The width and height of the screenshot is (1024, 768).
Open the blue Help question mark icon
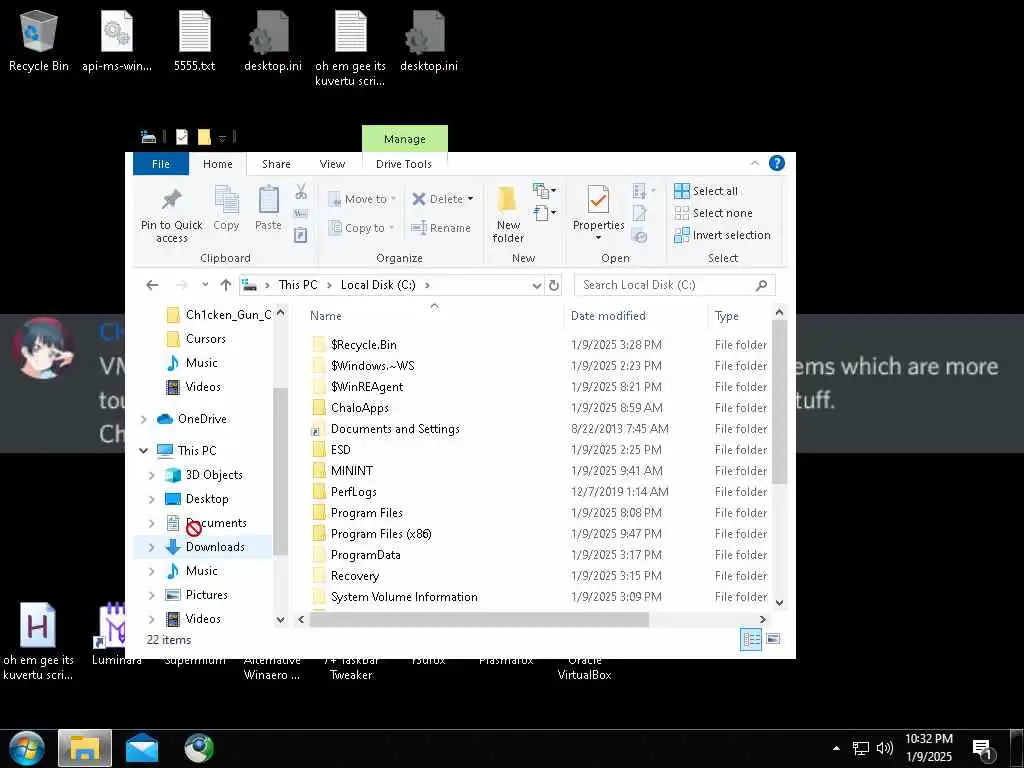776,163
